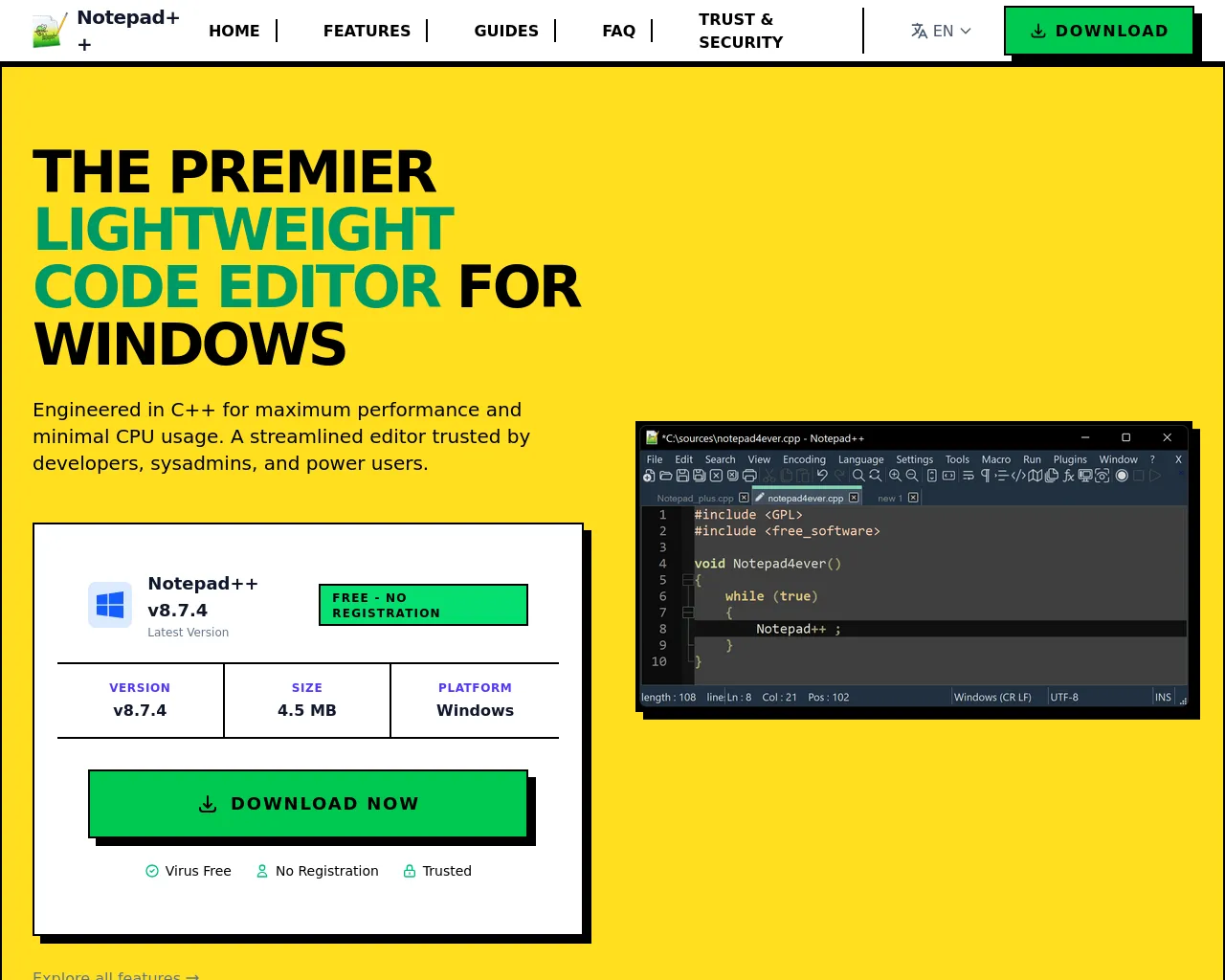Screen dimensions: 1225x980
Task: Open the Settings menu in Notepad++
Action: [914, 459]
